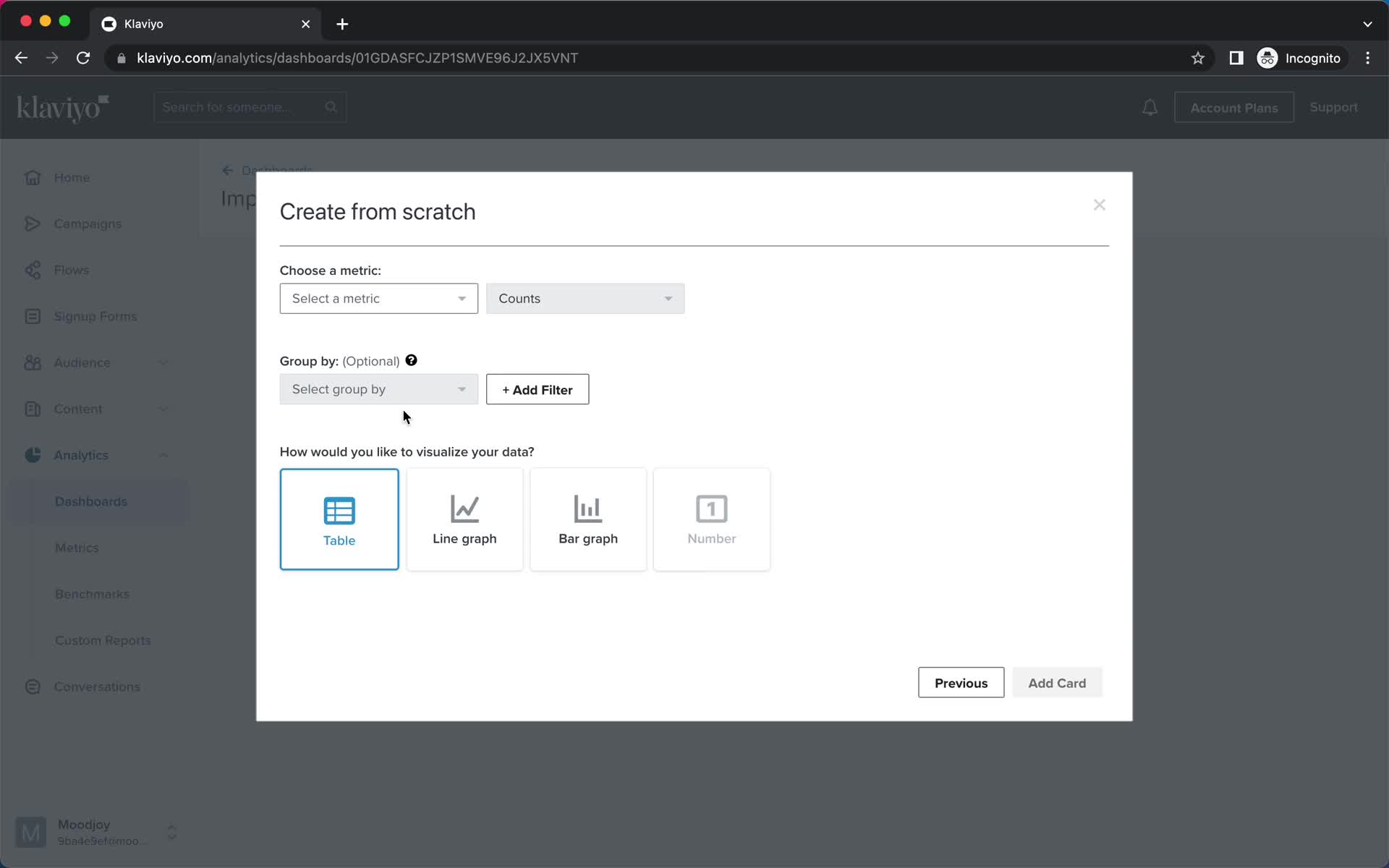The image size is (1389, 868).
Task: Click the Previous button
Action: click(x=960, y=683)
